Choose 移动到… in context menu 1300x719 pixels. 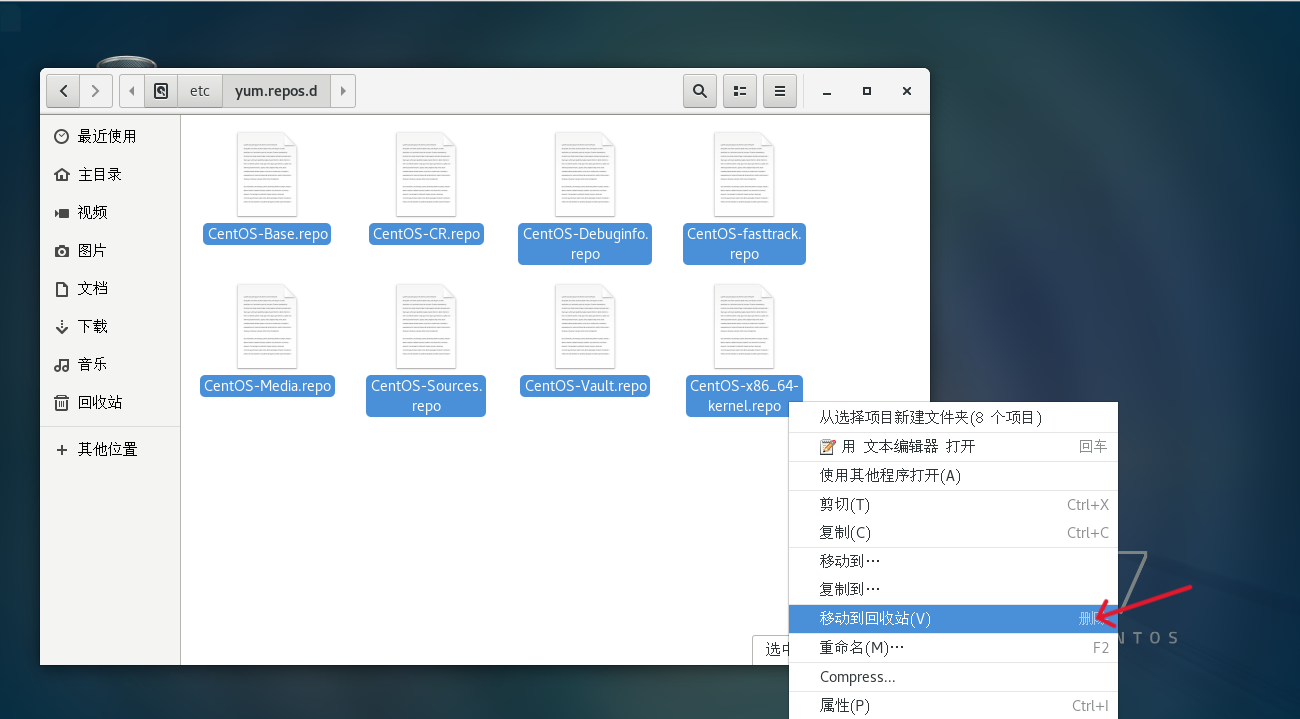[953, 561]
